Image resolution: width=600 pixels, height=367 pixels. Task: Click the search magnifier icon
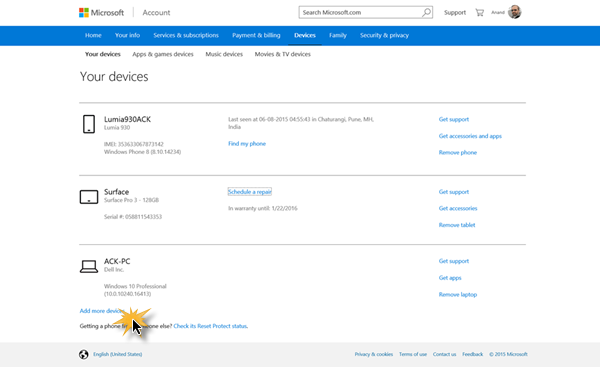click(x=426, y=12)
